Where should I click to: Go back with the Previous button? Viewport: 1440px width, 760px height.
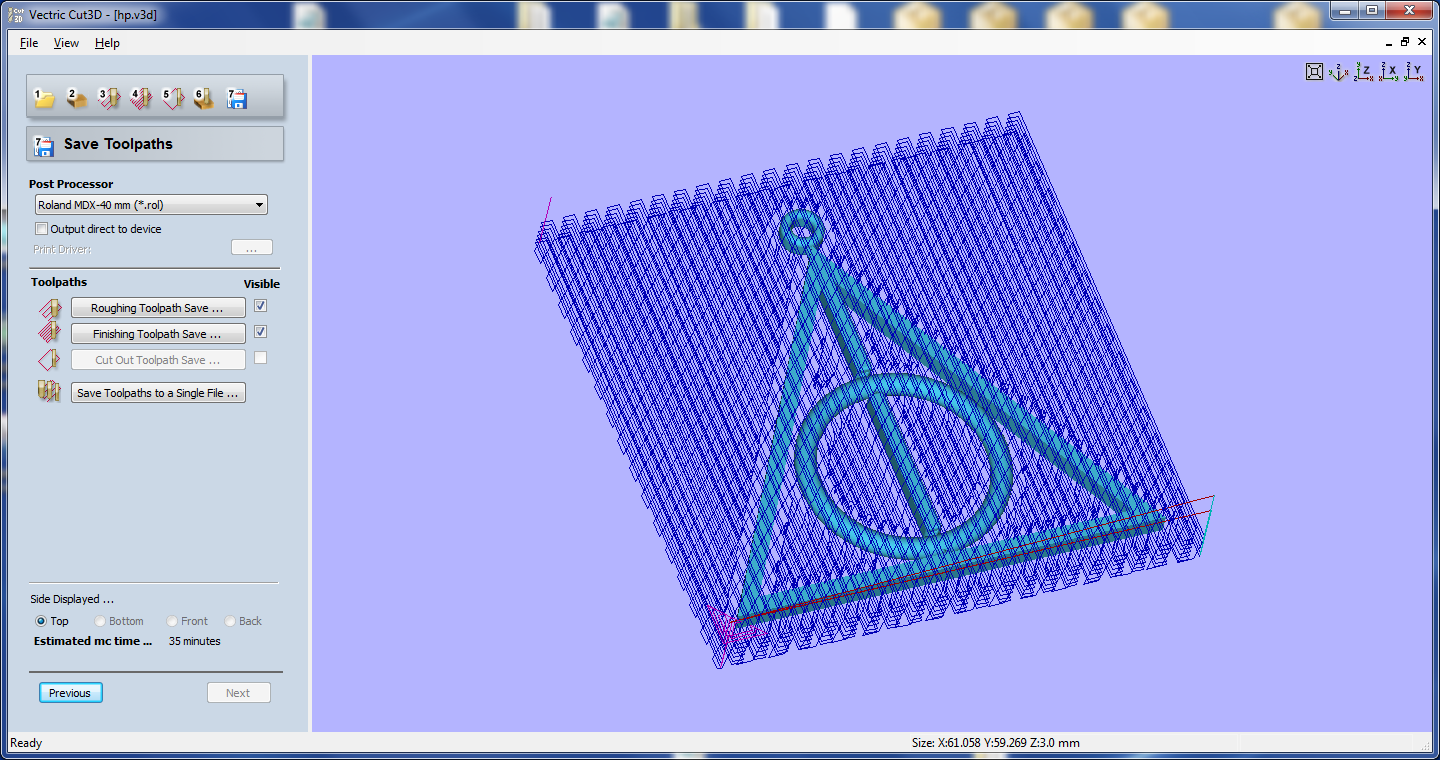point(71,693)
